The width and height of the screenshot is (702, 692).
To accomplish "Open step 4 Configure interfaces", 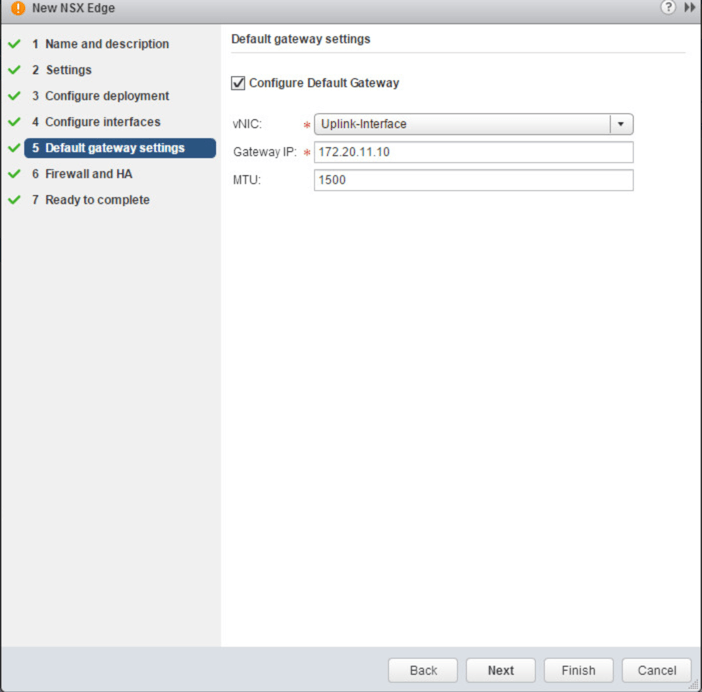I will (102, 122).
